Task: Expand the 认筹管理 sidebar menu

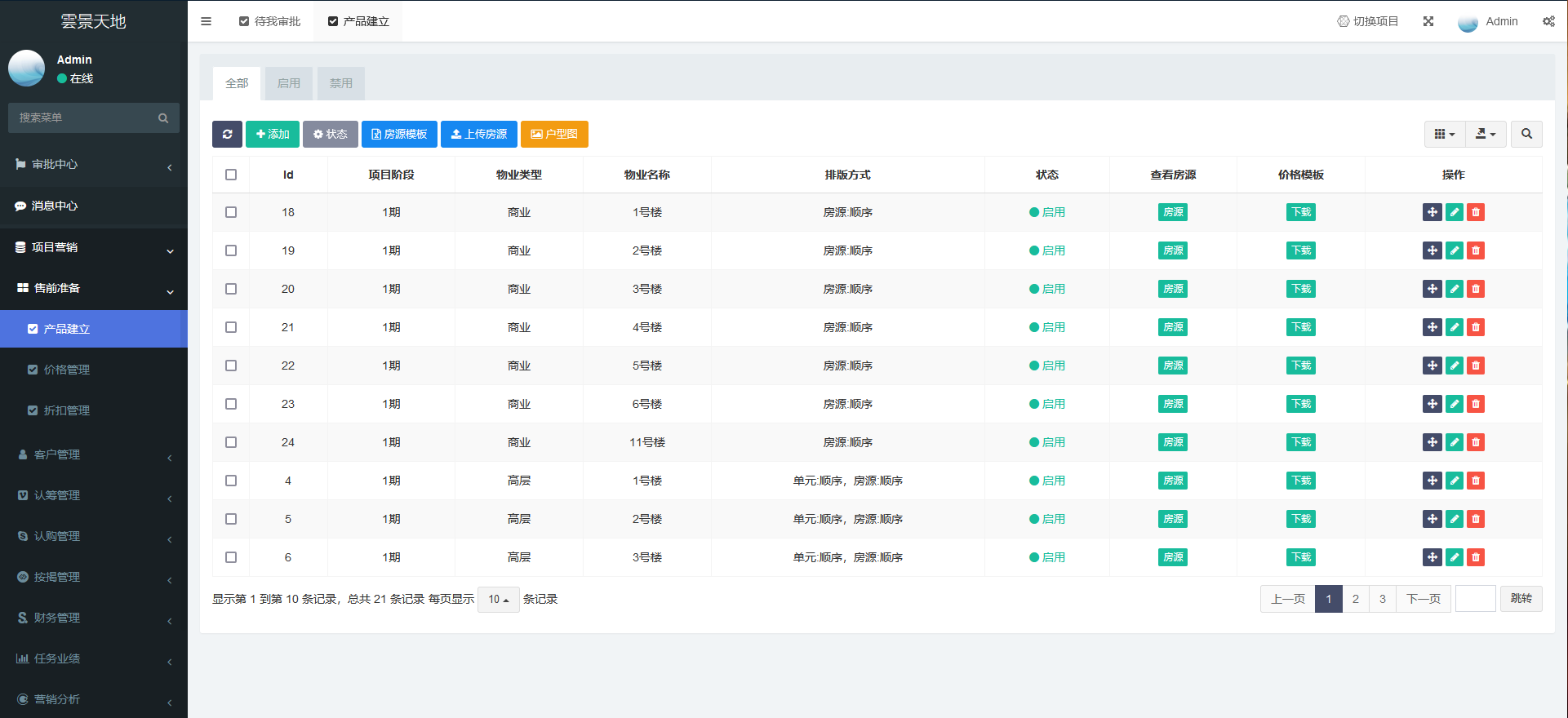Action: tap(94, 495)
